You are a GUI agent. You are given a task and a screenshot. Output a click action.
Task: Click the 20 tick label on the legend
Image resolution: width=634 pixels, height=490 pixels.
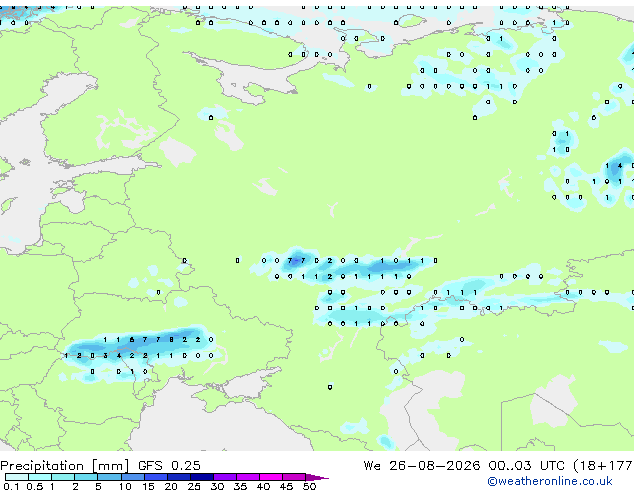171,486
